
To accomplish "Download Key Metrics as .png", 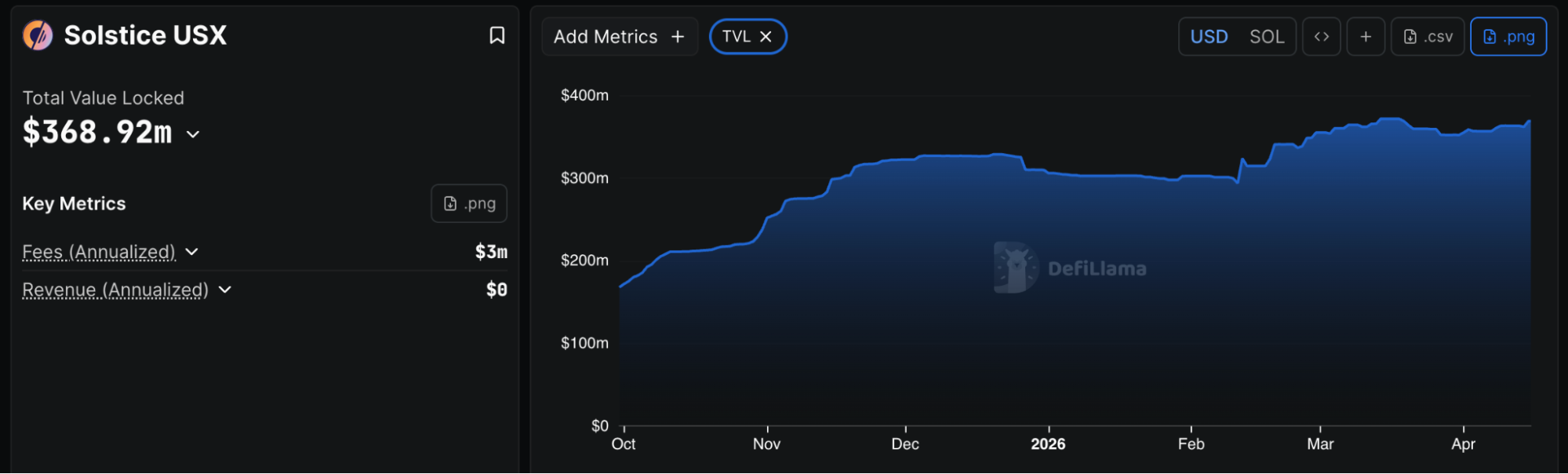I will pyautogui.click(x=469, y=204).
